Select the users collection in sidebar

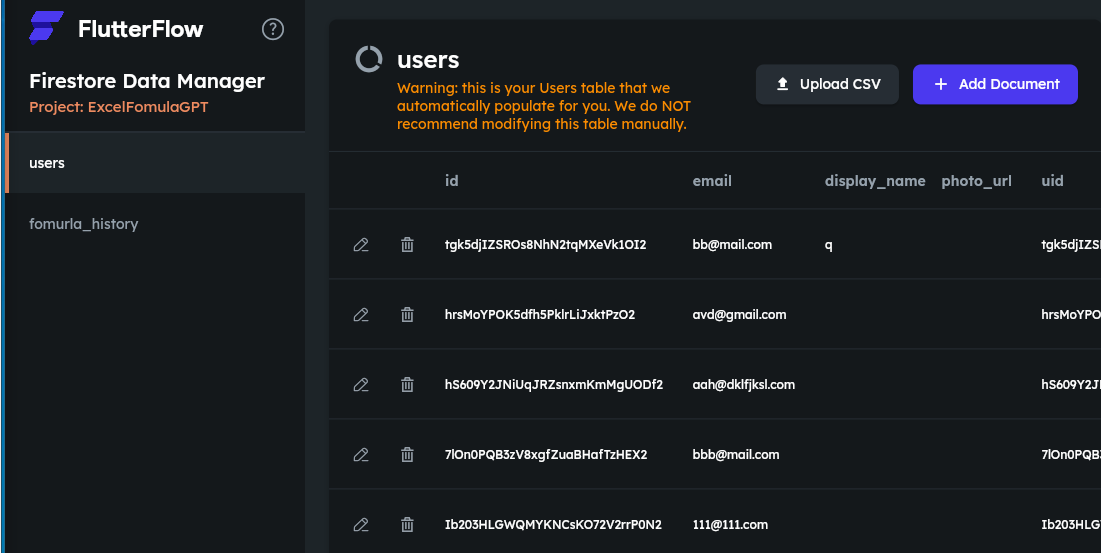(155, 163)
